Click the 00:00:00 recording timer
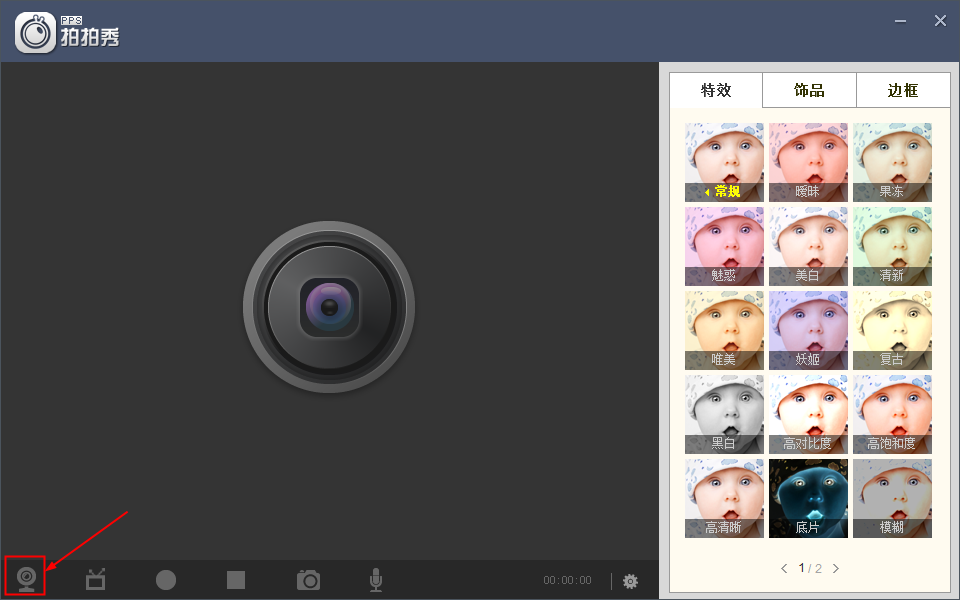Image resolution: width=960 pixels, height=600 pixels. pos(568,580)
